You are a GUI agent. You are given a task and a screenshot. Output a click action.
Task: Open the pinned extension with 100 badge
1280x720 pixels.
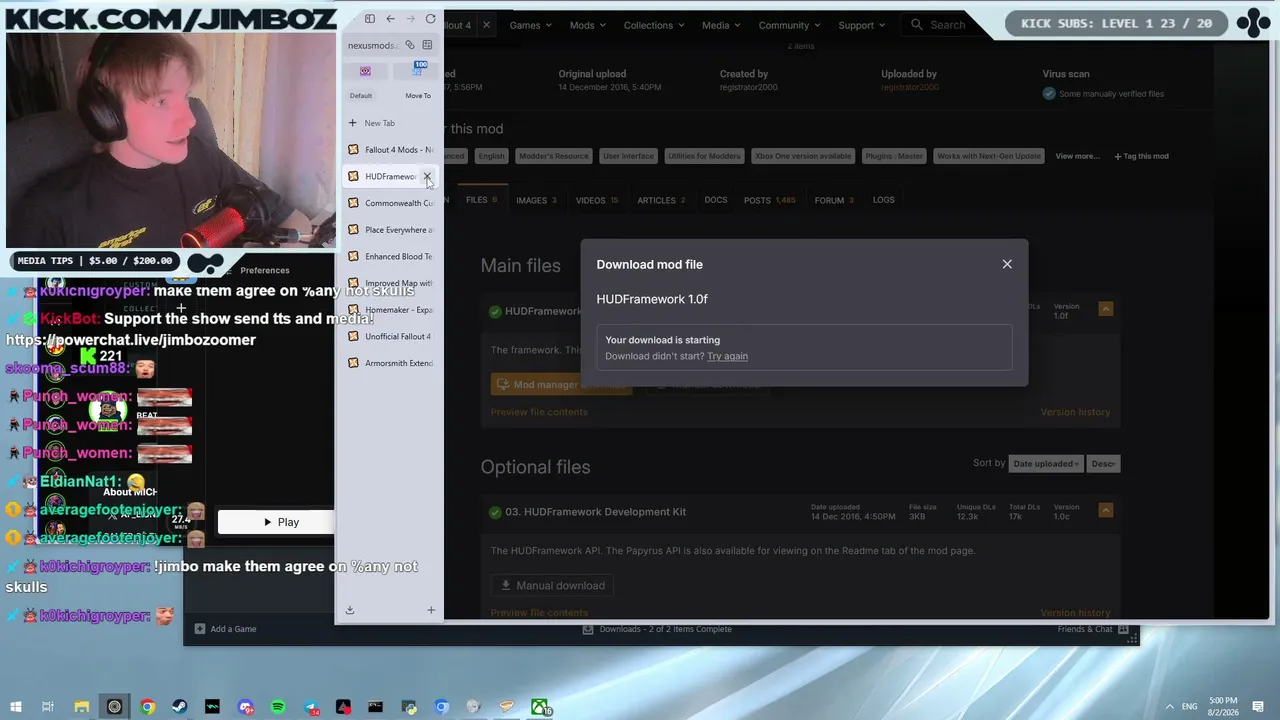click(x=418, y=70)
